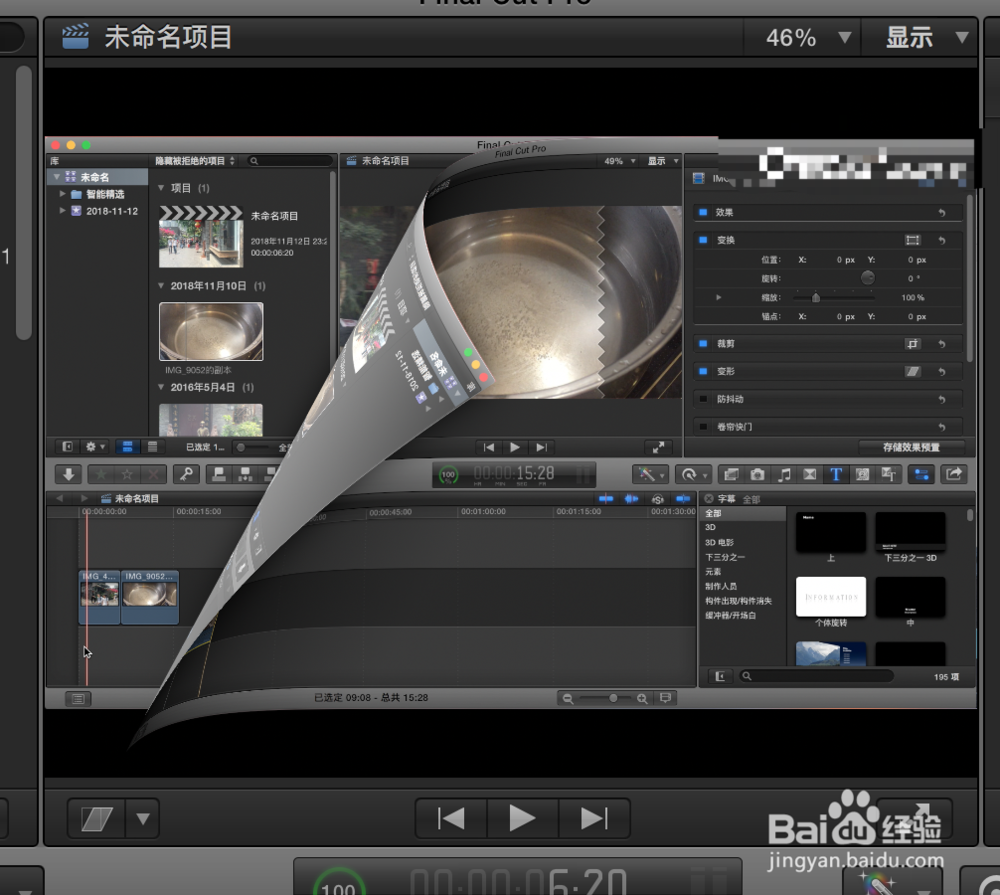Select the 下三分之一 title category
This screenshot has width=1000, height=895.
click(x=724, y=557)
